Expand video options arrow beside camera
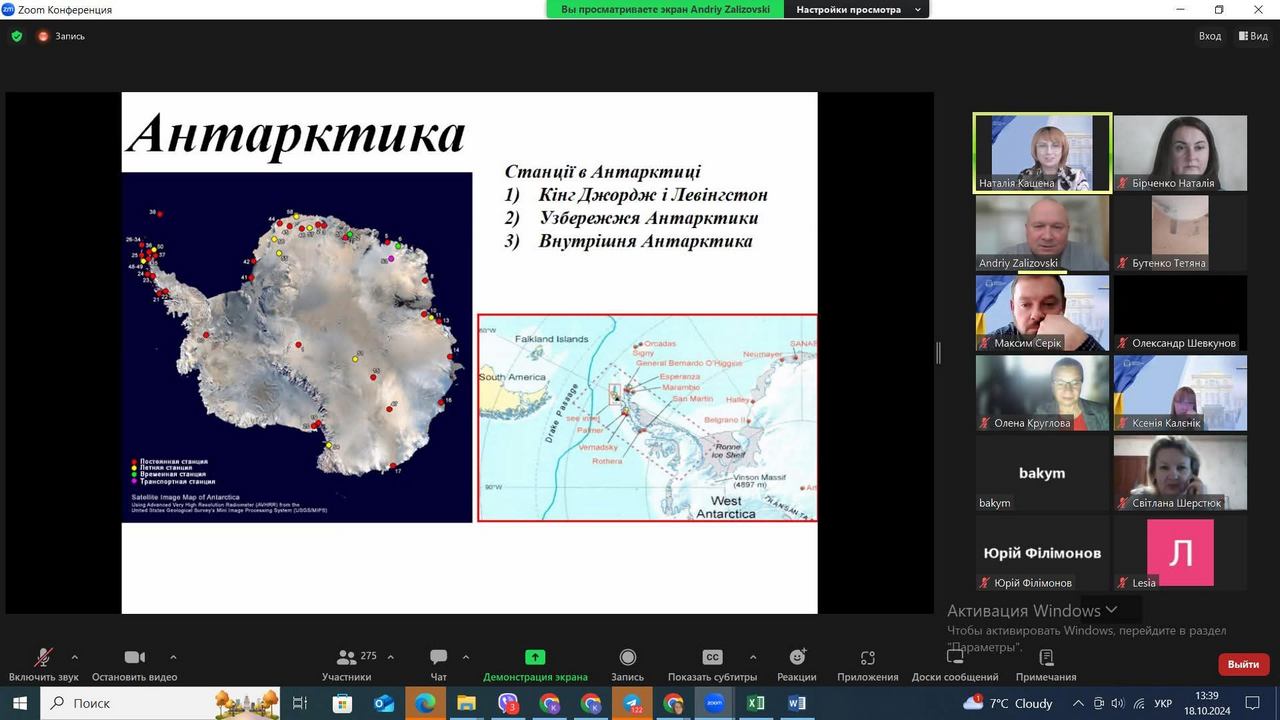The width and height of the screenshot is (1280, 720). pyautogui.click(x=173, y=657)
